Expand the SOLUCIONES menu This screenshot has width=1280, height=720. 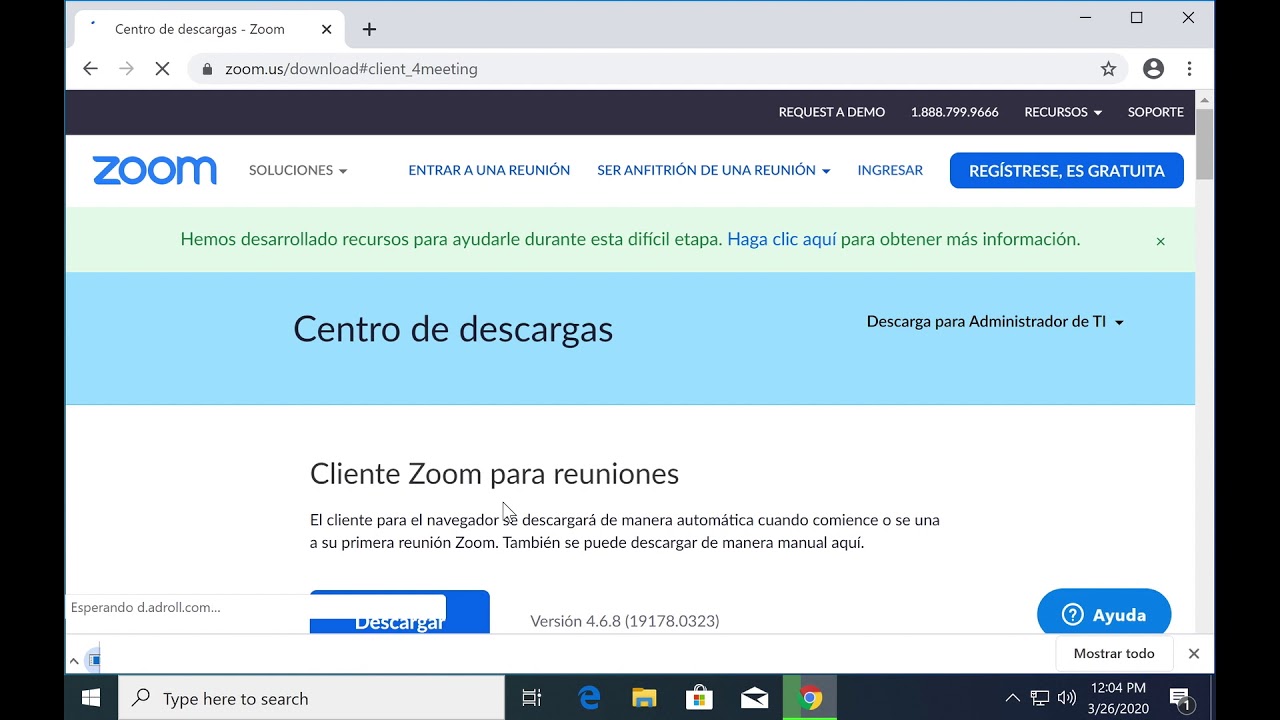(298, 171)
